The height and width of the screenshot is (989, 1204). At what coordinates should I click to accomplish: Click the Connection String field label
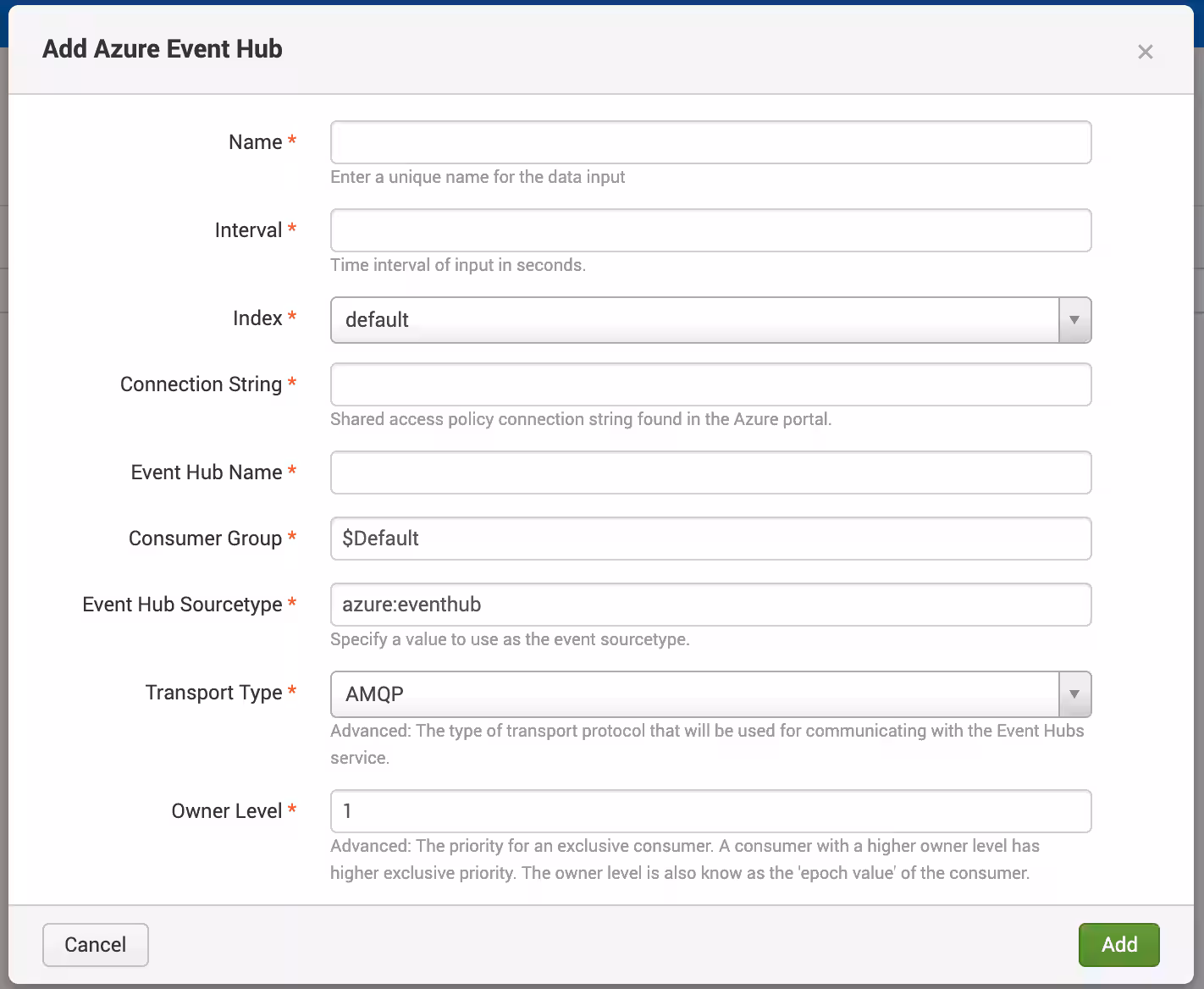(x=201, y=384)
